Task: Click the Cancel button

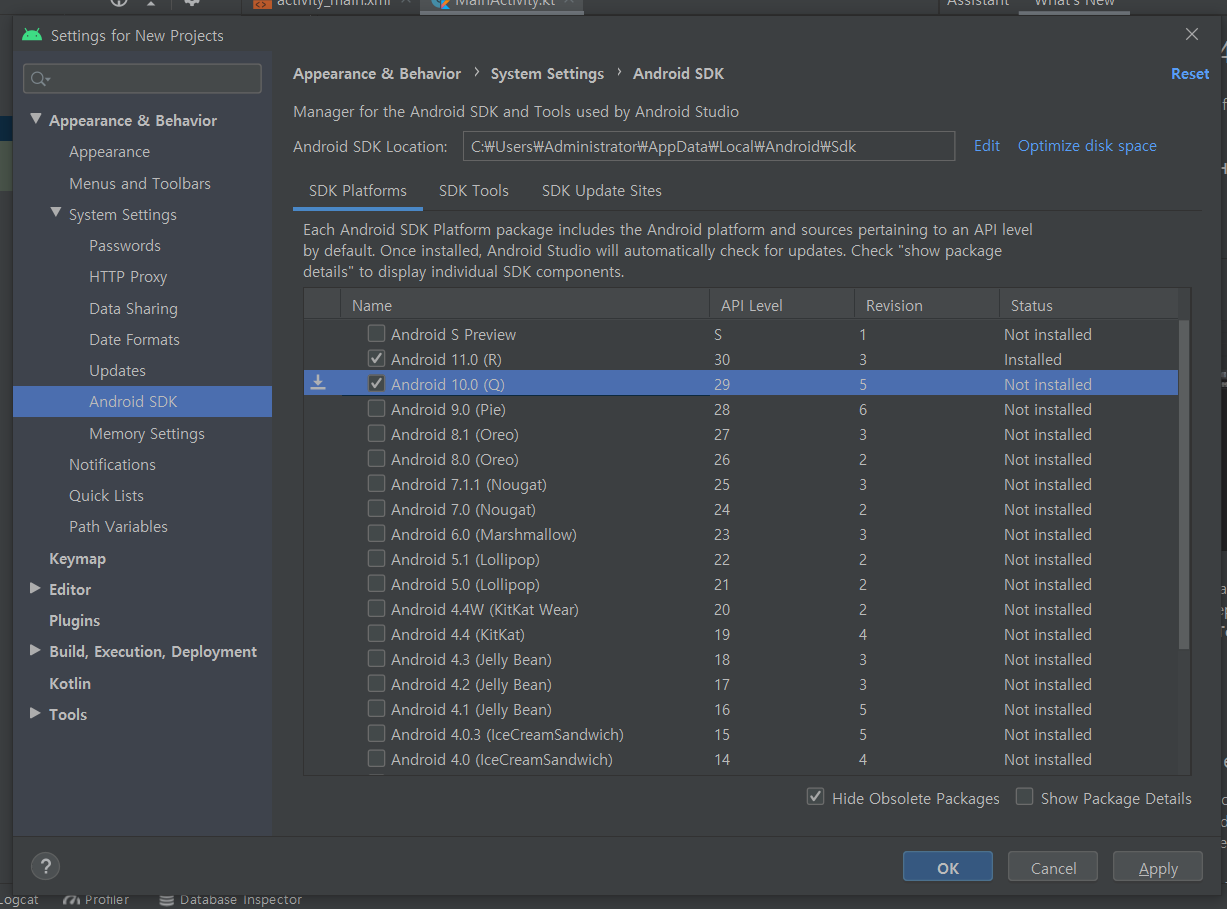Action: tap(1053, 868)
